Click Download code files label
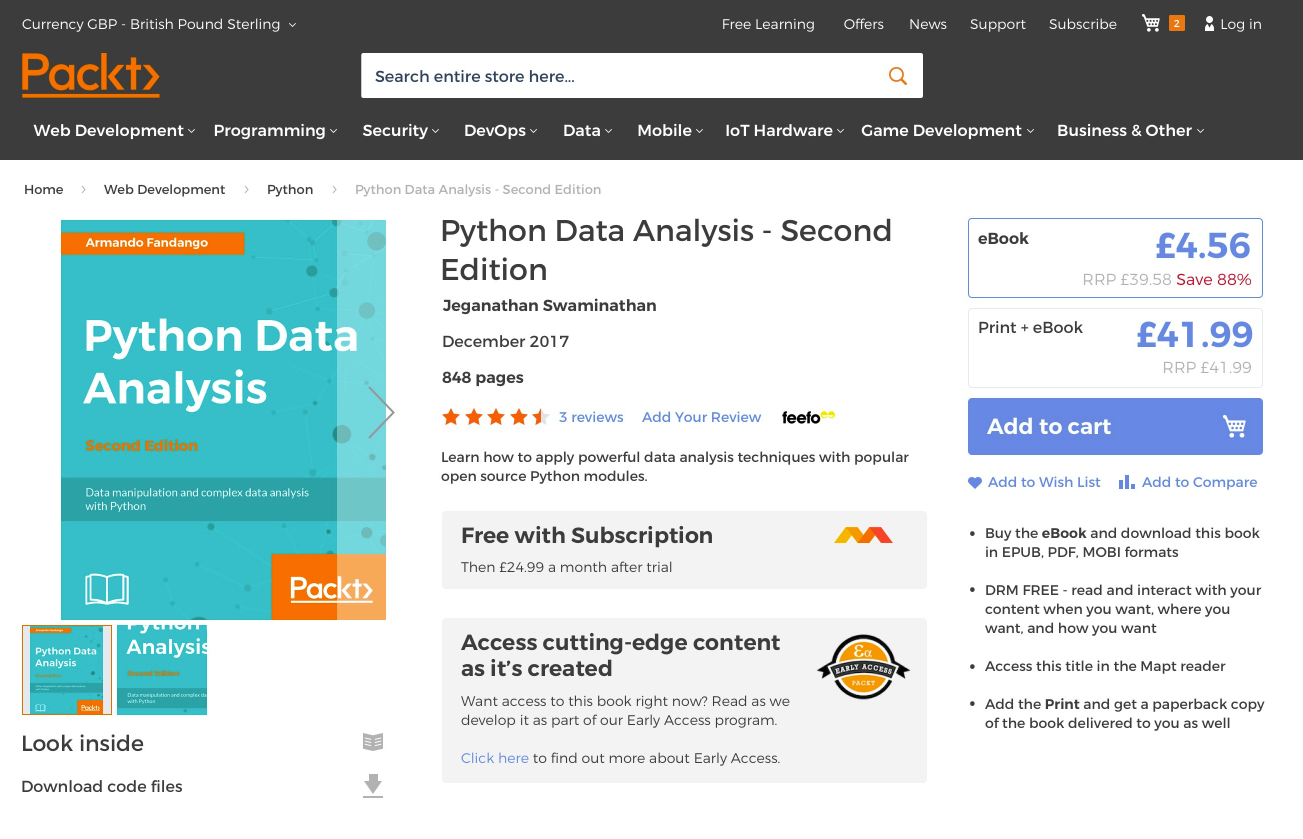Image resolution: width=1303 pixels, height=839 pixels. 102,786
